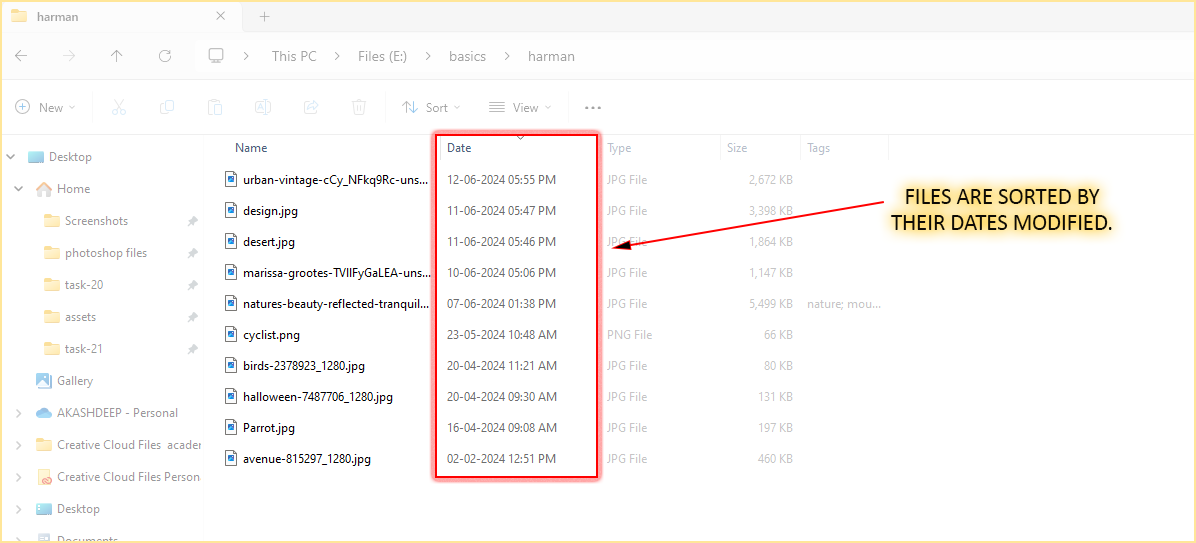
Task: Collapse the Home tree section
Action: coord(19,189)
